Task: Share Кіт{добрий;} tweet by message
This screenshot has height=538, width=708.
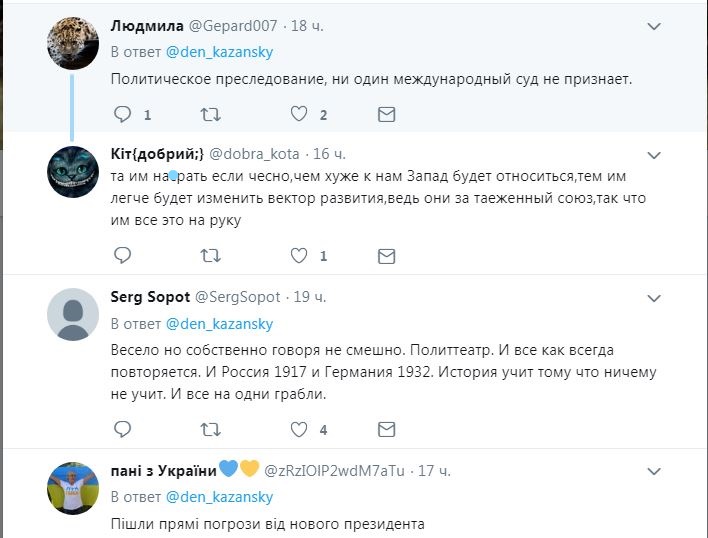Action: point(386,256)
